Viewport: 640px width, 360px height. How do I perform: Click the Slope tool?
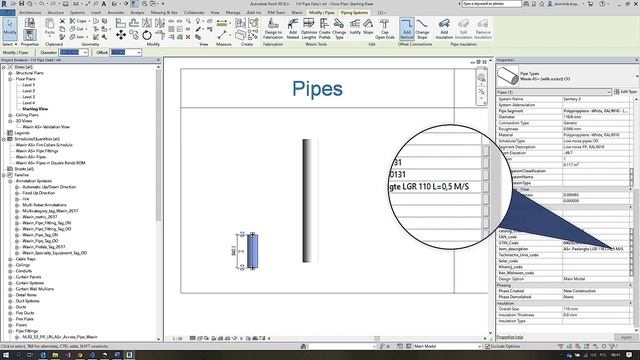click(x=368, y=27)
